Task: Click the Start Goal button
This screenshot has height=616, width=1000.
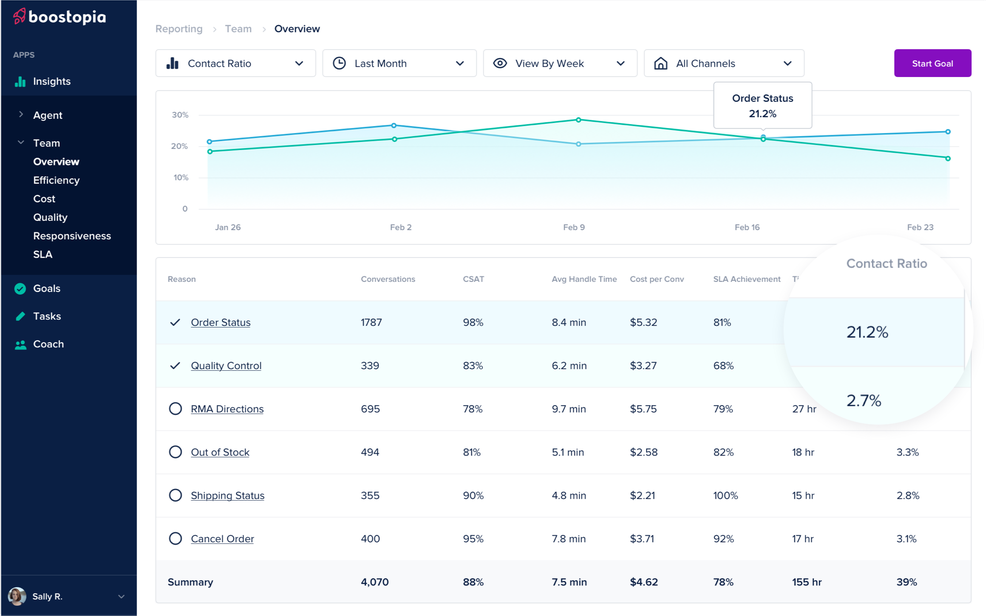Action: (932, 63)
